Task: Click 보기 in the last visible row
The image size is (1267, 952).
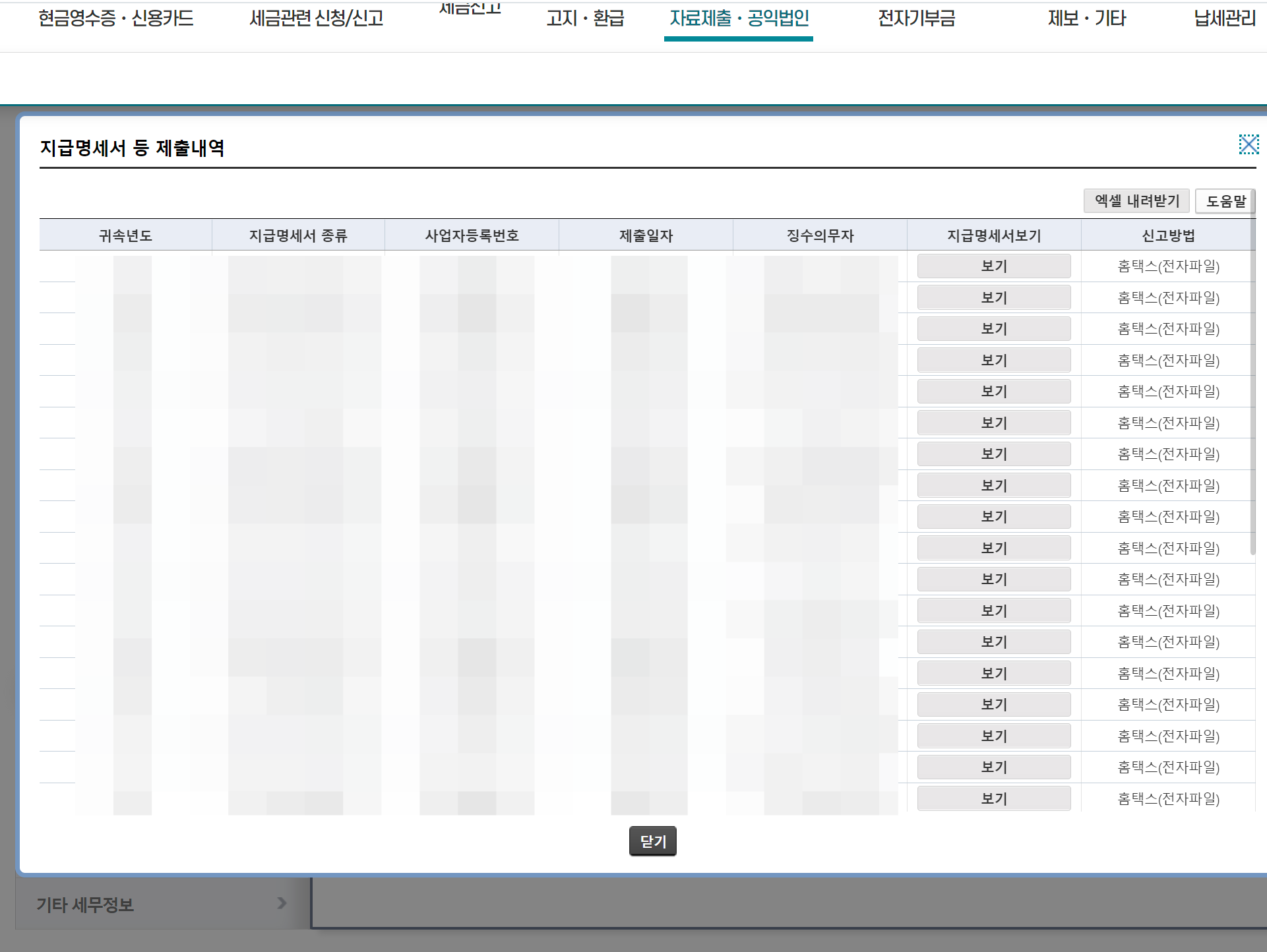Action: coord(993,799)
